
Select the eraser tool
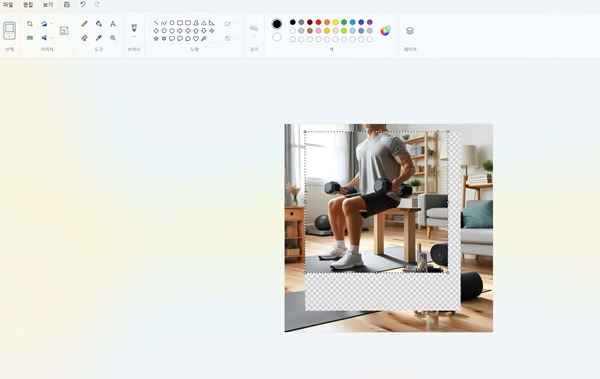tap(85, 38)
